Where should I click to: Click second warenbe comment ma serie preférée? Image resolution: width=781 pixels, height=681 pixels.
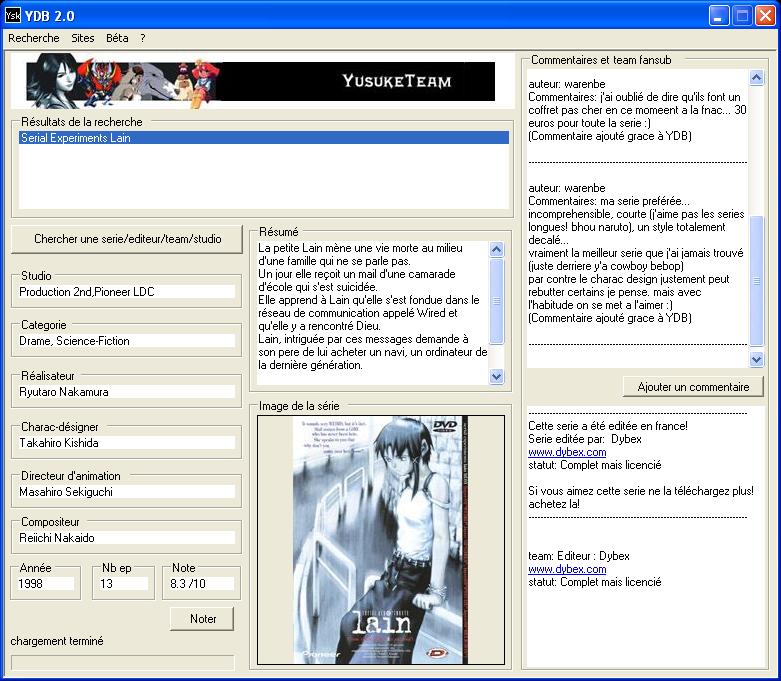point(636,253)
